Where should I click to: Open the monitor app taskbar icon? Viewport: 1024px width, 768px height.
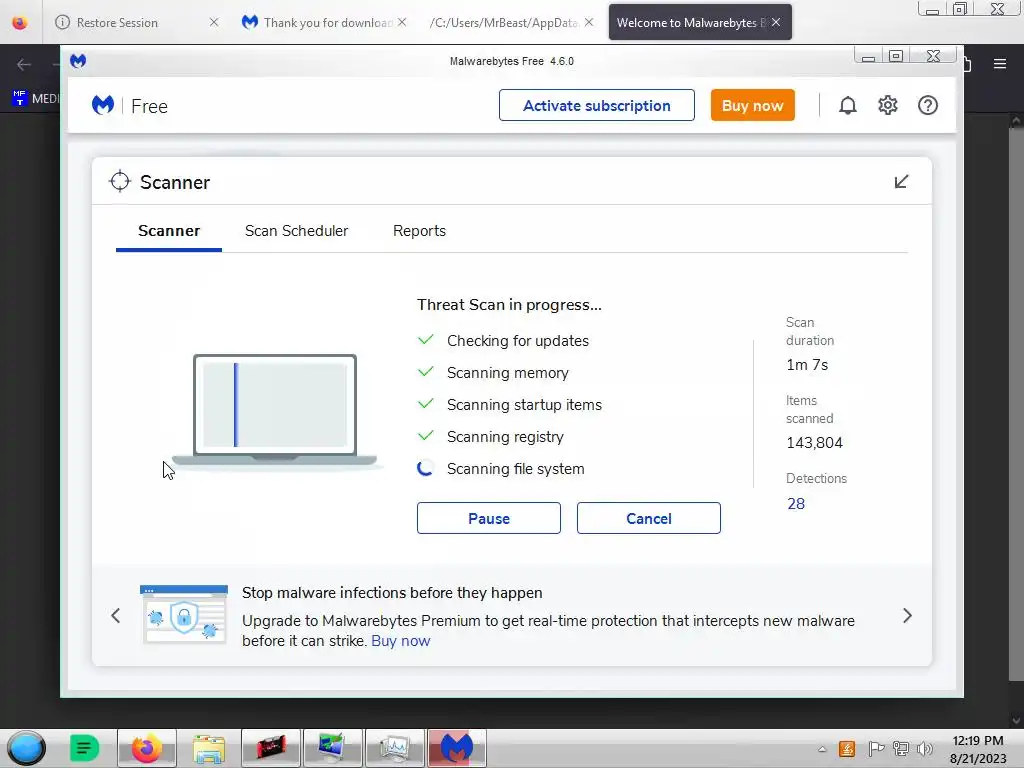332,748
